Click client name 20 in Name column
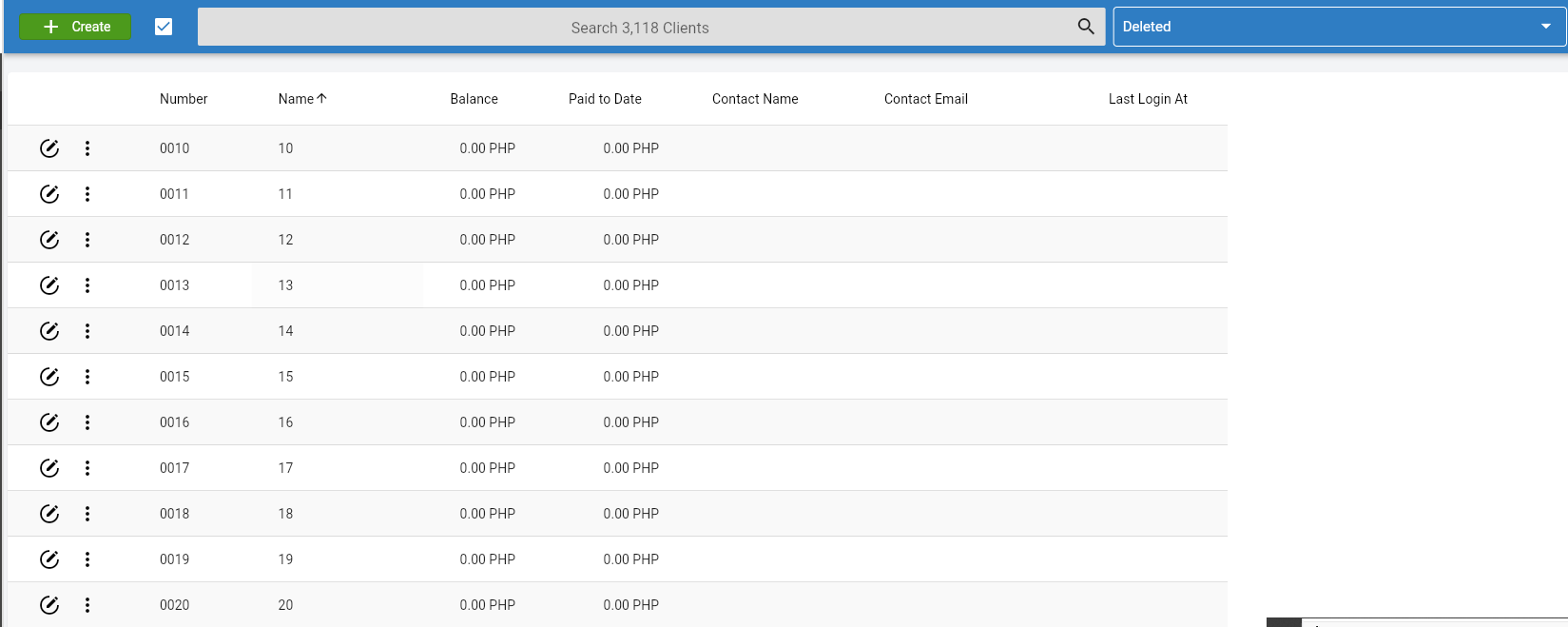Screen dimensions: 1568x627 tap(285, 605)
